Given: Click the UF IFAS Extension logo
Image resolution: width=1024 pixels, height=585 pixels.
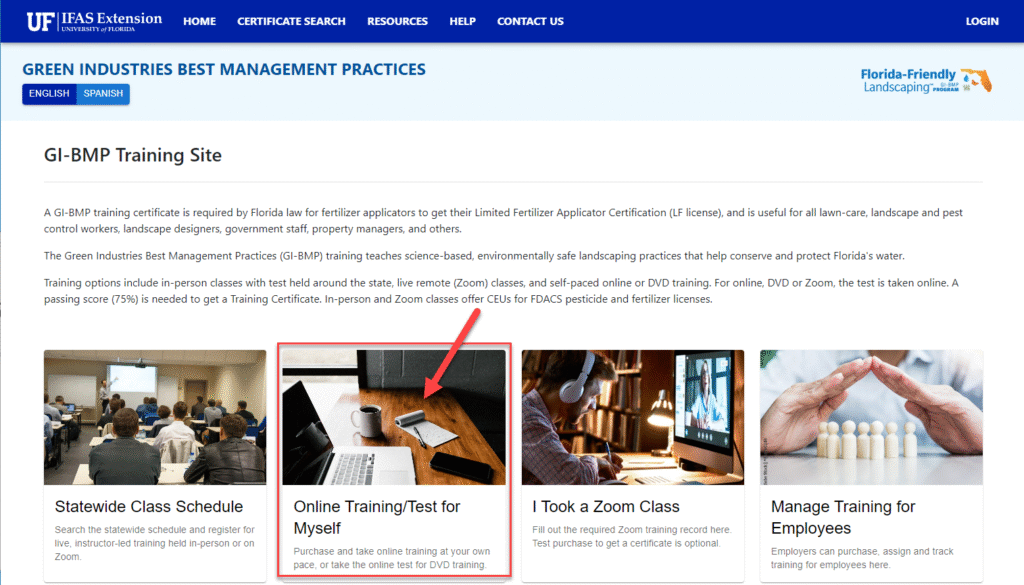Looking at the screenshot, I should (94, 21).
